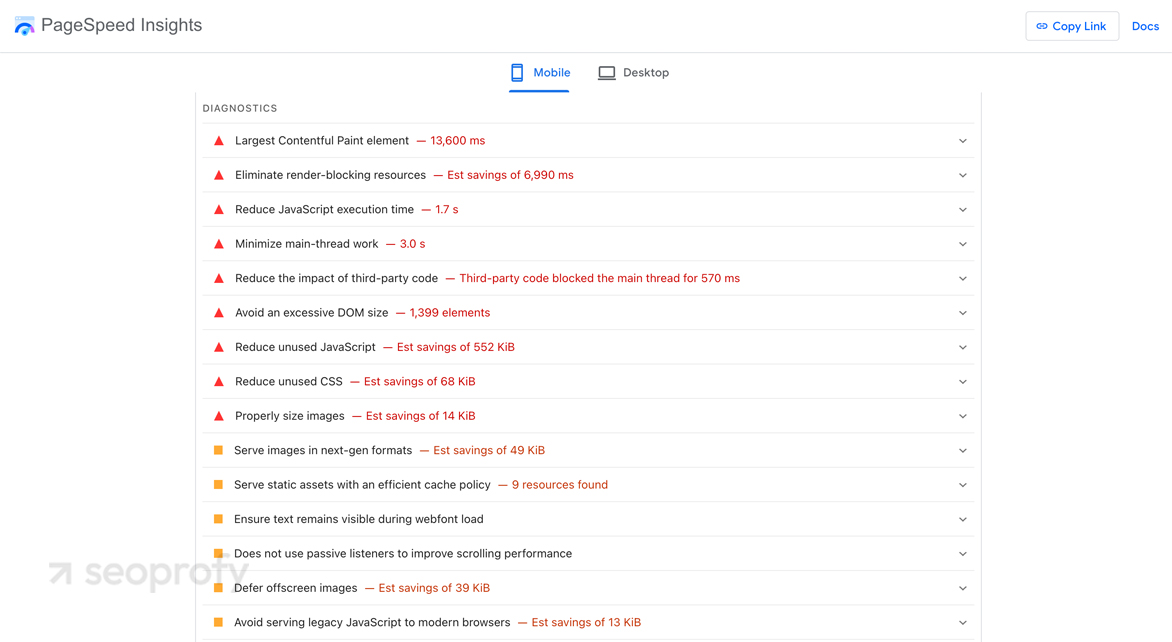This screenshot has height=642, width=1172.
Task: Expand the passive listeners audit chevron
Action: [963, 553]
